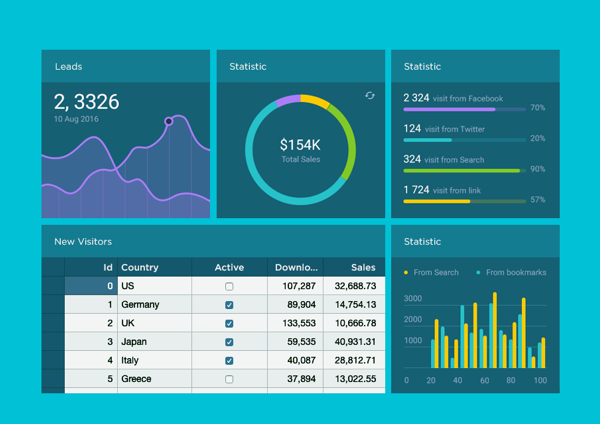This screenshot has height=424, width=600.
Task: Click the sales value 28,812.71
Action: tap(355, 360)
